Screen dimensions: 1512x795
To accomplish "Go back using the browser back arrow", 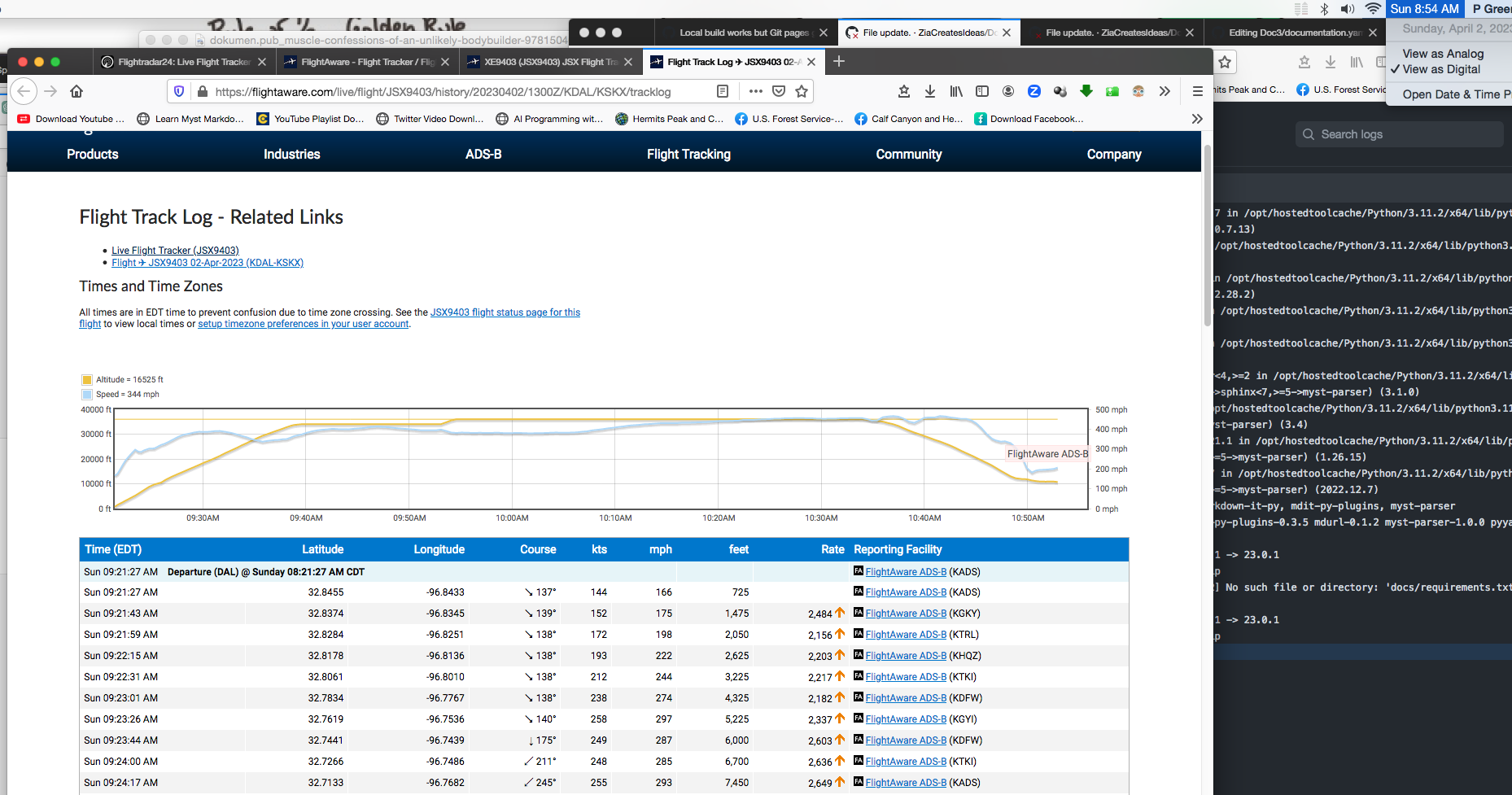I will tap(24, 91).
